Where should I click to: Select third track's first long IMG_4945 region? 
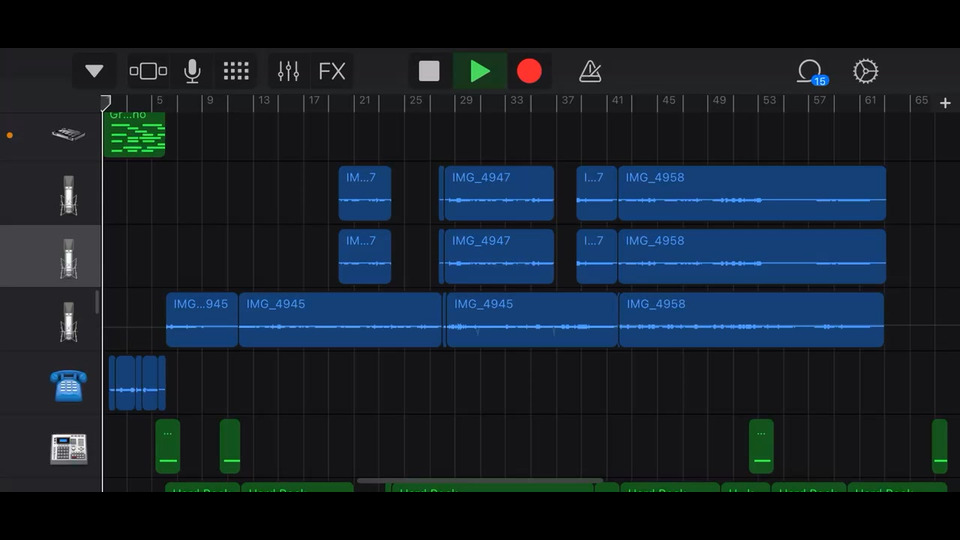[x=340, y=320]
